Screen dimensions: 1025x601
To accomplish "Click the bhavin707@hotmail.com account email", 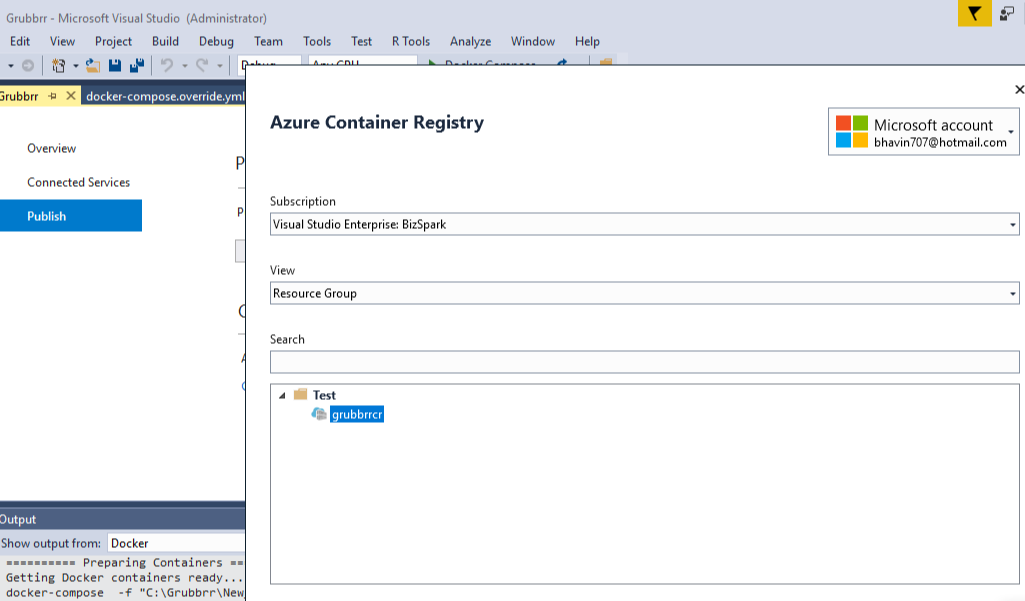I will pos(940,143).
